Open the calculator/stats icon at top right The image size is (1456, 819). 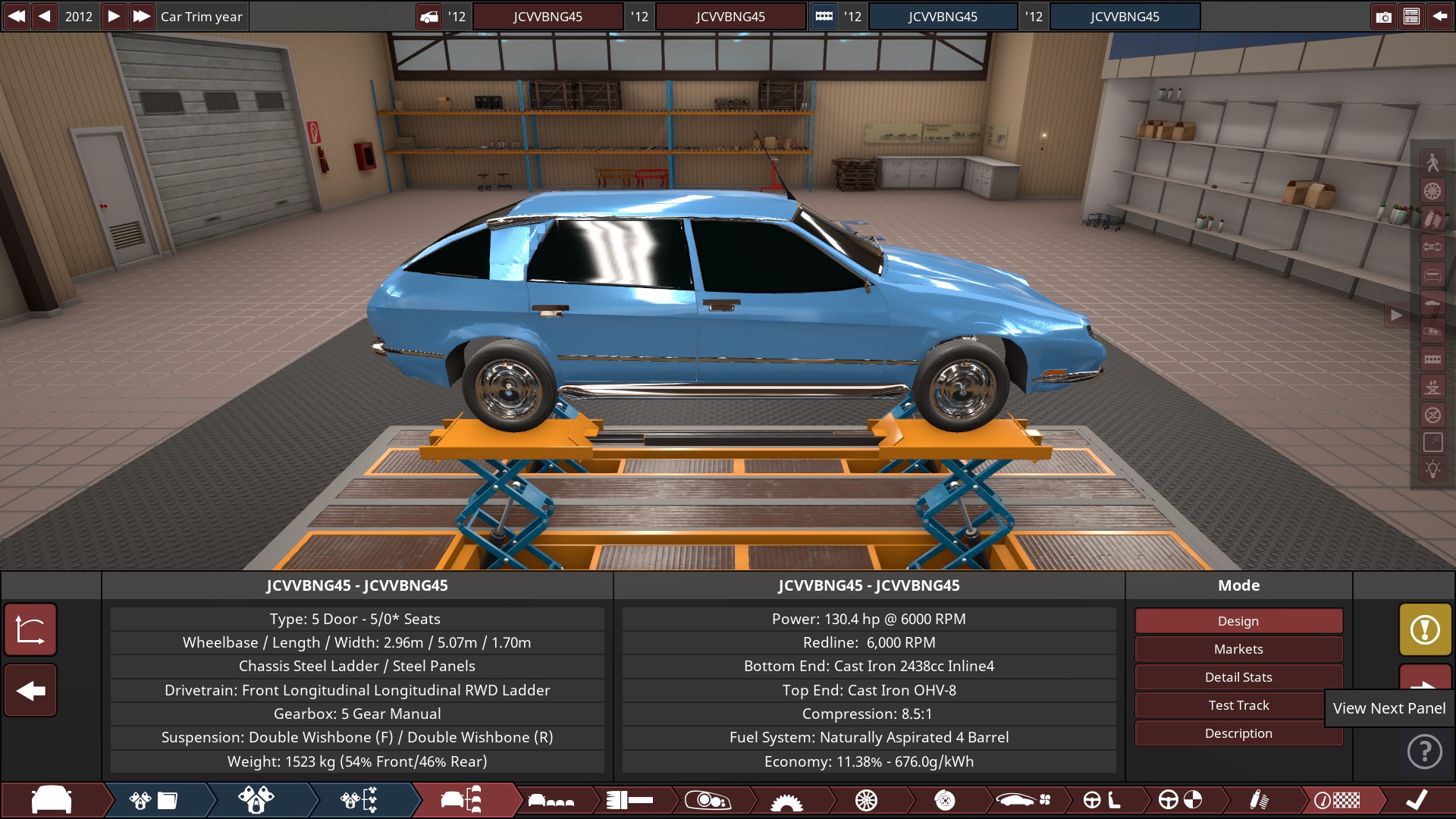click(1411, 16)
